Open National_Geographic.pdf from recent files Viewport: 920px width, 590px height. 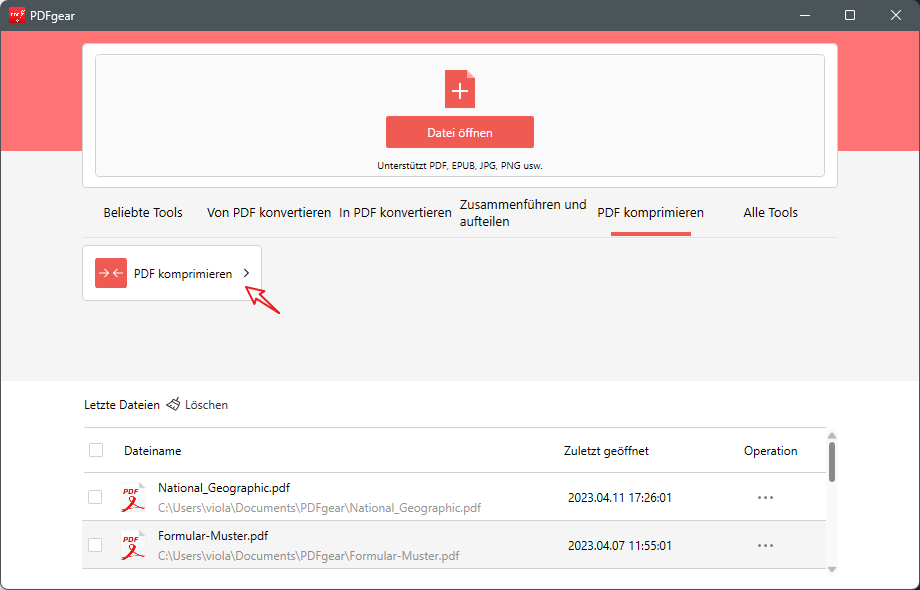(223, 488)
